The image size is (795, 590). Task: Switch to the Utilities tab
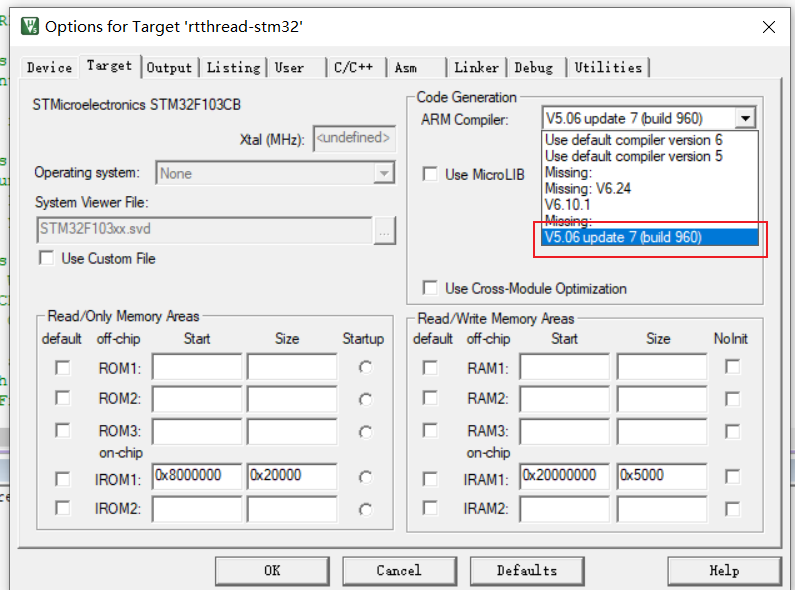[x=608, y=67]
